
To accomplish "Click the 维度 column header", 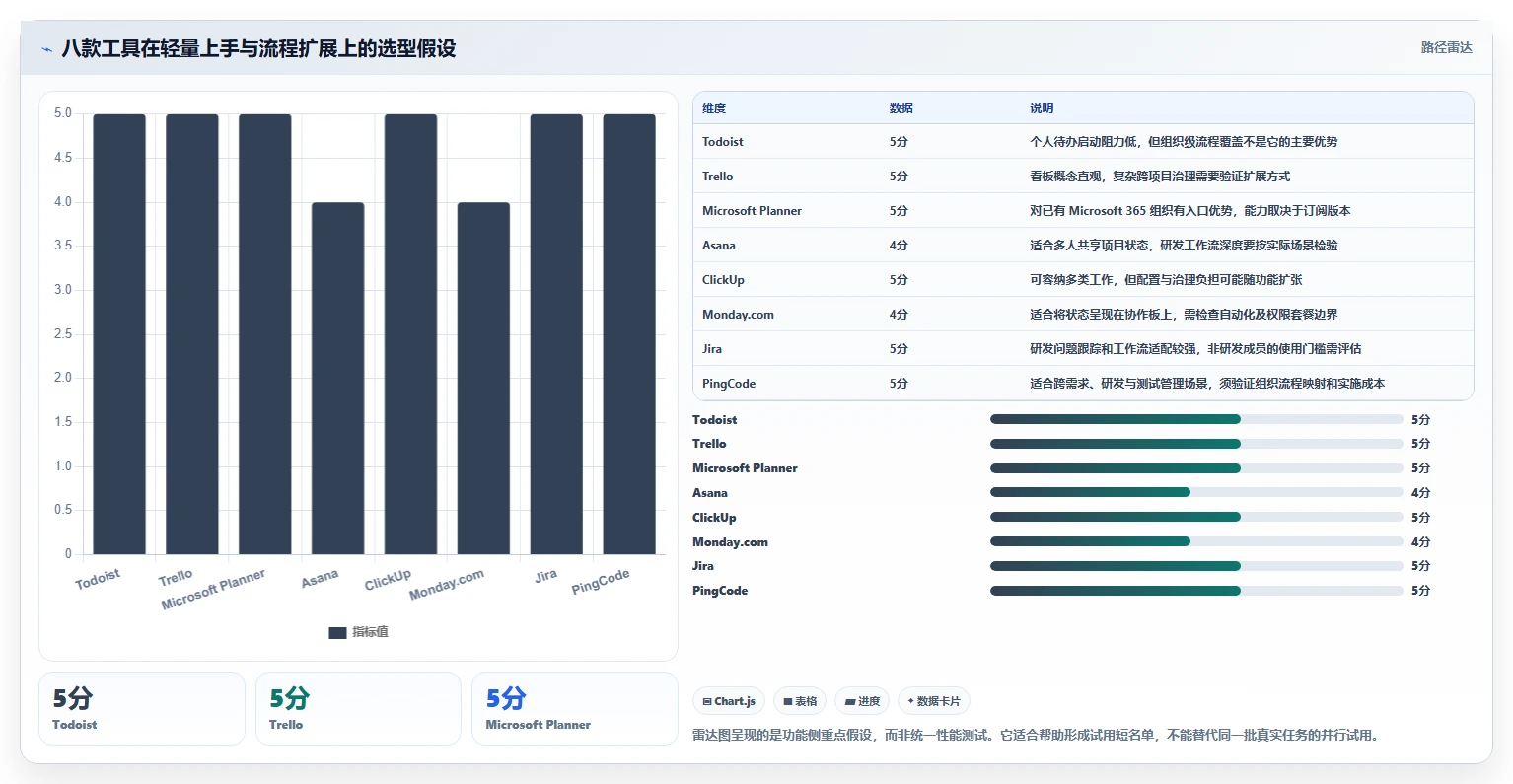I will tap(714, 108).
